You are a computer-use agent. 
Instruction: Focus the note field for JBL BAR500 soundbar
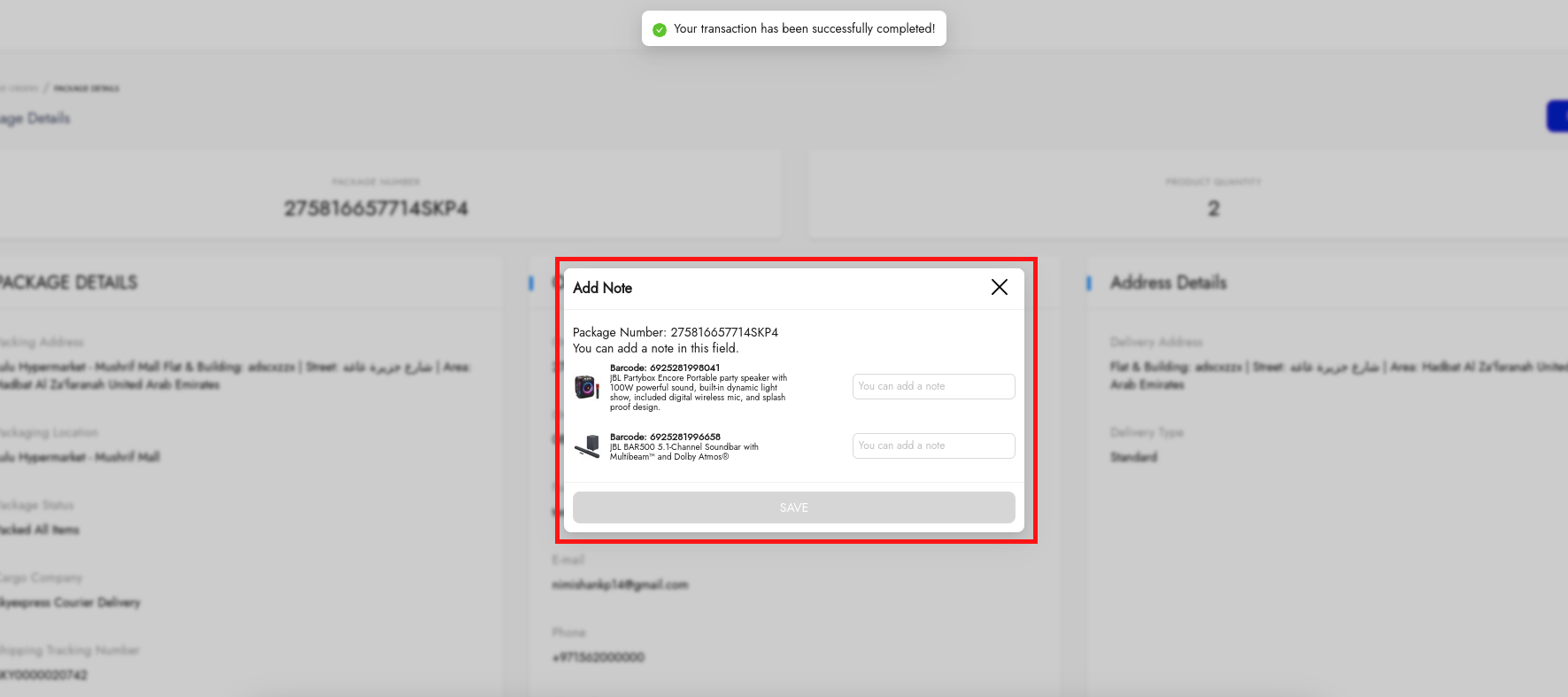point(933,446)
